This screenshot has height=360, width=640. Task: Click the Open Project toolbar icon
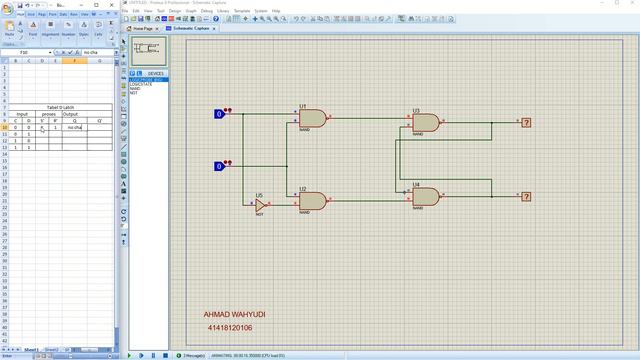[133, 19]
